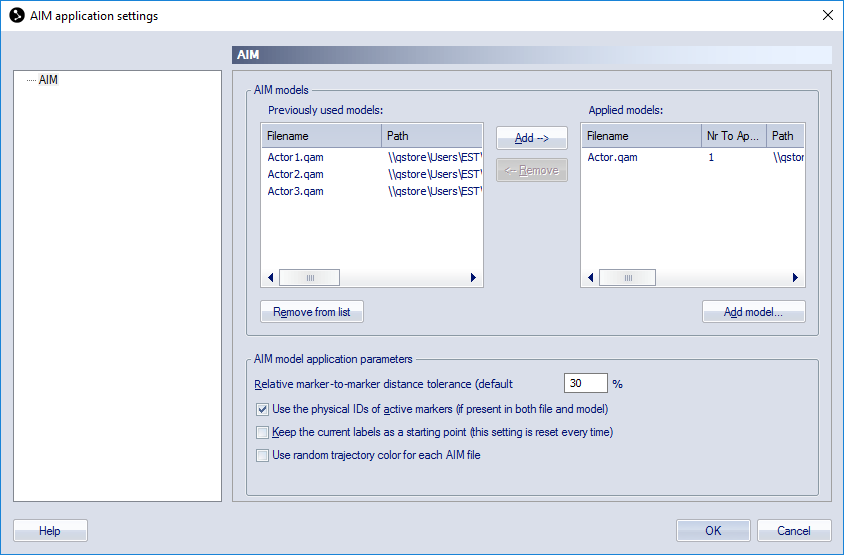
Task: Select Actor.qam in Applied models list
Action: (613, 157)
